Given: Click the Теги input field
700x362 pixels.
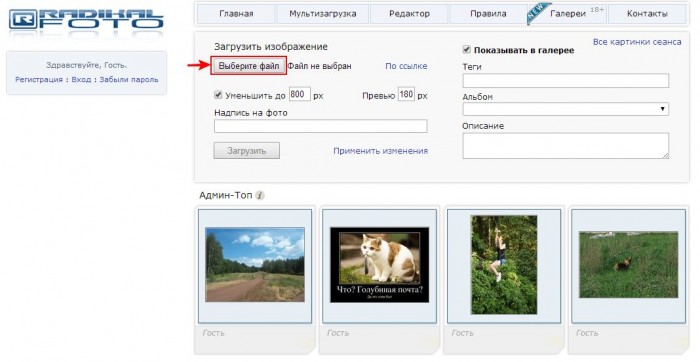Looking at the screenshot, I should 566,81.
